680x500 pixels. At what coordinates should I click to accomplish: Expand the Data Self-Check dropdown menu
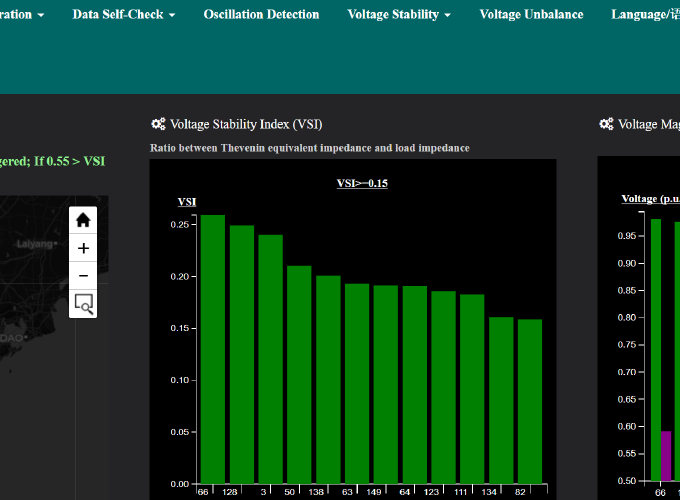[x=124, y=15]
